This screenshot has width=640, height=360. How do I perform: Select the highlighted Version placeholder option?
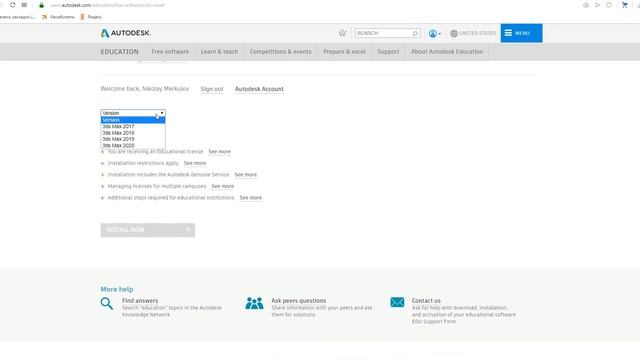133,120
